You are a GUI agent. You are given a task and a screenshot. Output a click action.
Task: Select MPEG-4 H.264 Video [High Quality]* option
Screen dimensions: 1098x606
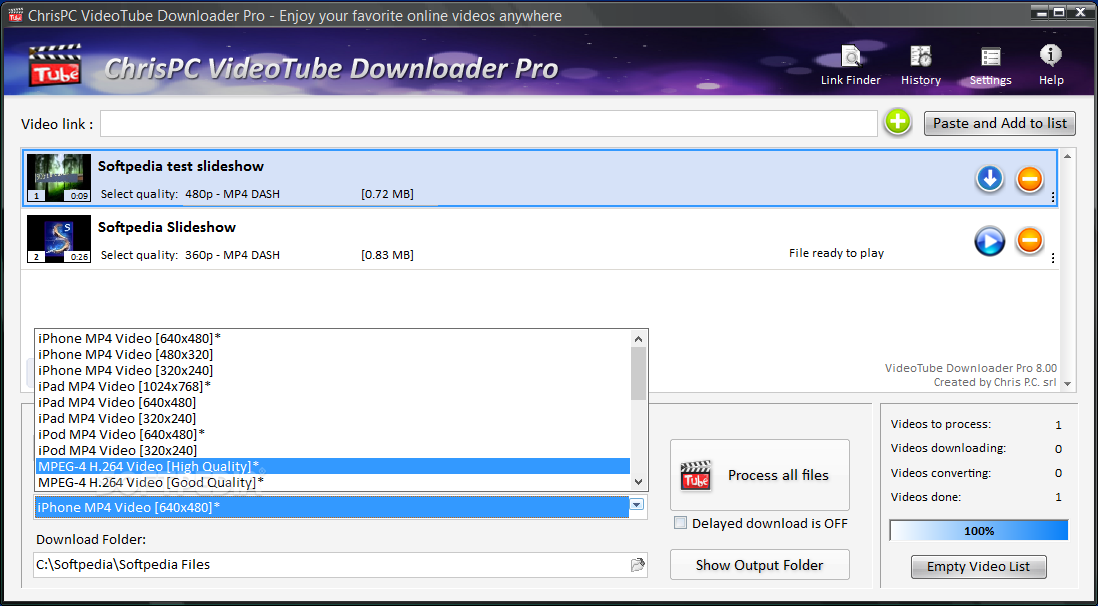pyautogui.click(x=333, y=467)
